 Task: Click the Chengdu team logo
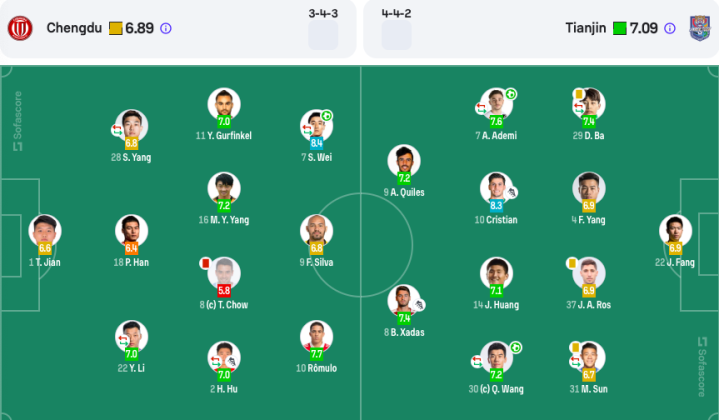pyautogui.click(x=20, y=28)
